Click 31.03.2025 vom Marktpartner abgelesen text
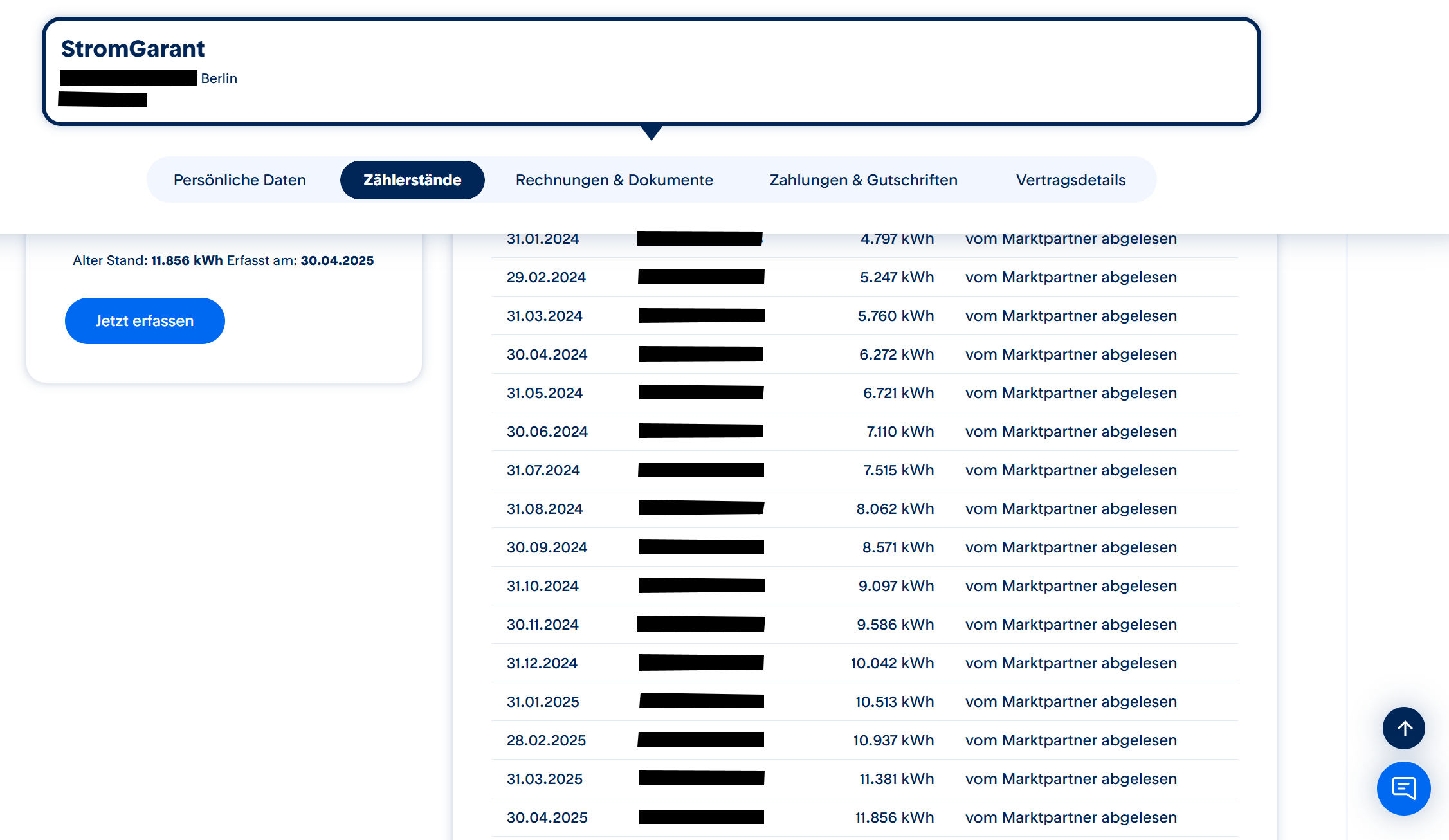 pos(1071,779)
